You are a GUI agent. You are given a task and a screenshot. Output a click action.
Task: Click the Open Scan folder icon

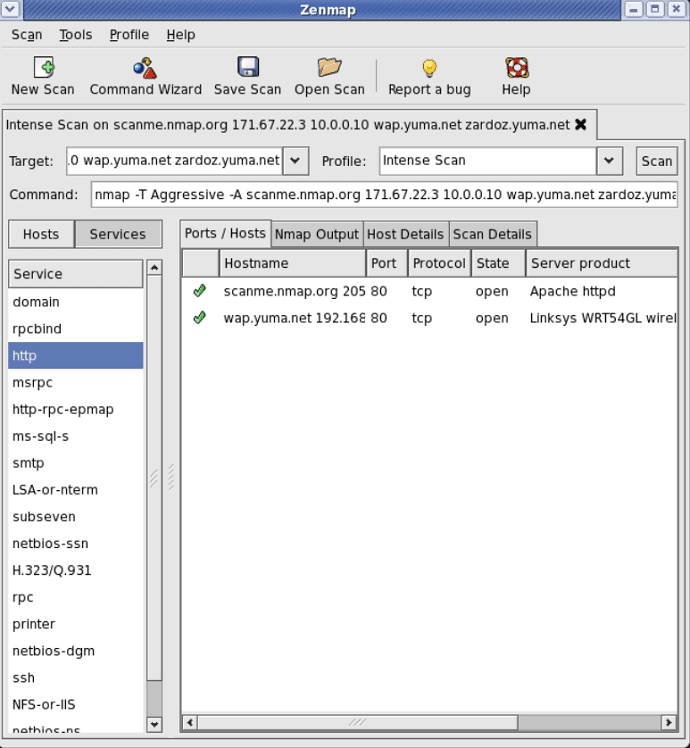(x=330, y=67)
